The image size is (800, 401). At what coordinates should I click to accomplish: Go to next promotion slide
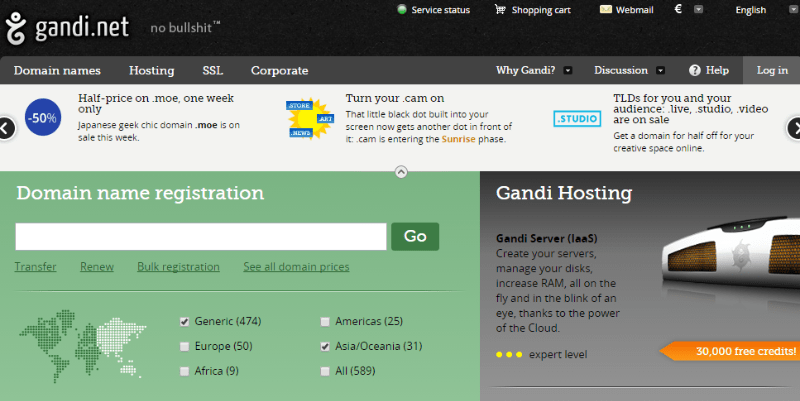794,128
